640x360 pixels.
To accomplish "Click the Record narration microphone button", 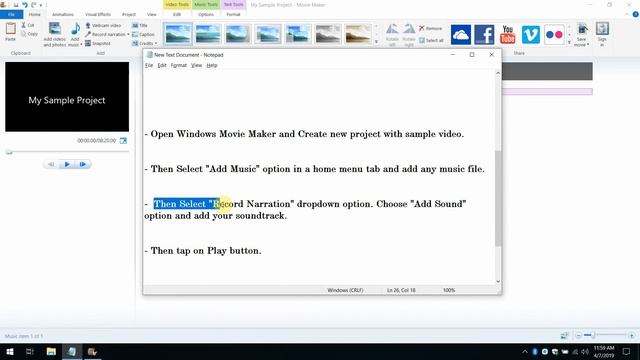I will [x=105, y=34].
